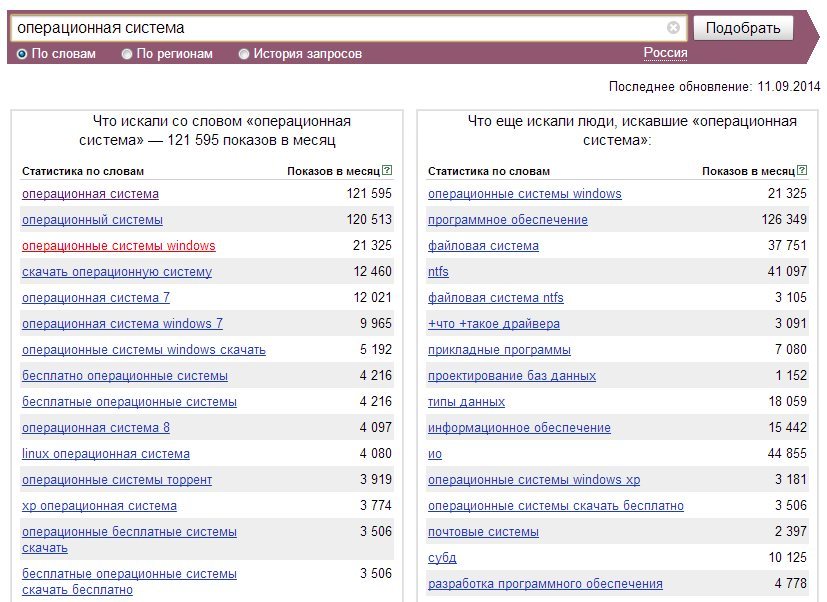
Task: Open the почтовые системы link
Action: coord(483,532)
